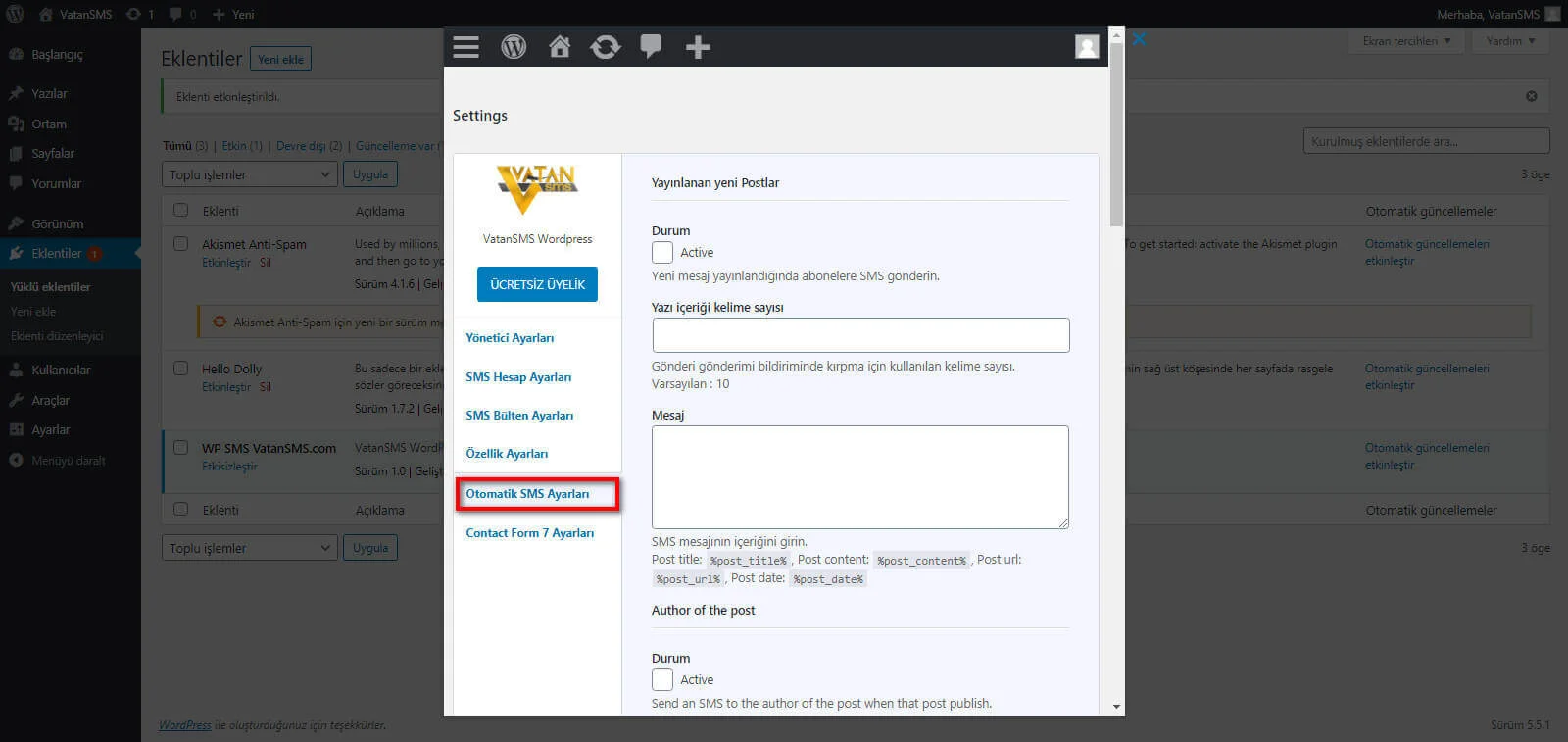Check the Akismet Anti-Spam row checkbox

[180, 243]
